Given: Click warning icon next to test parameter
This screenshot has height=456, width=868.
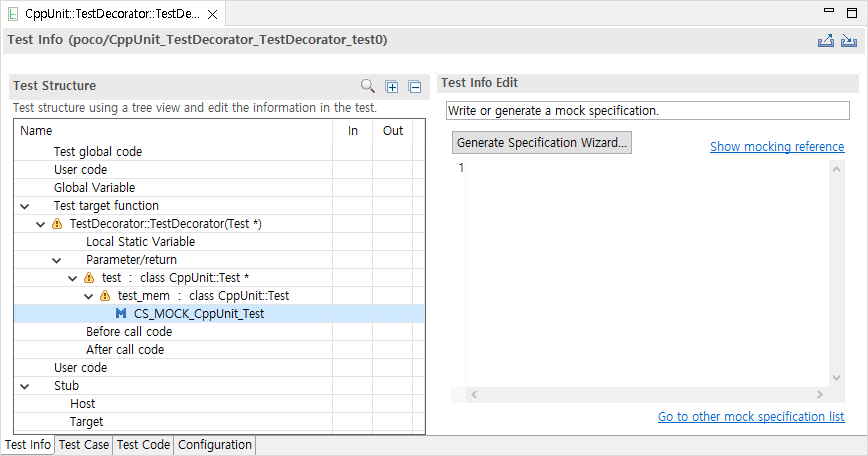Looking at the screenshot, I should (89, 278).
